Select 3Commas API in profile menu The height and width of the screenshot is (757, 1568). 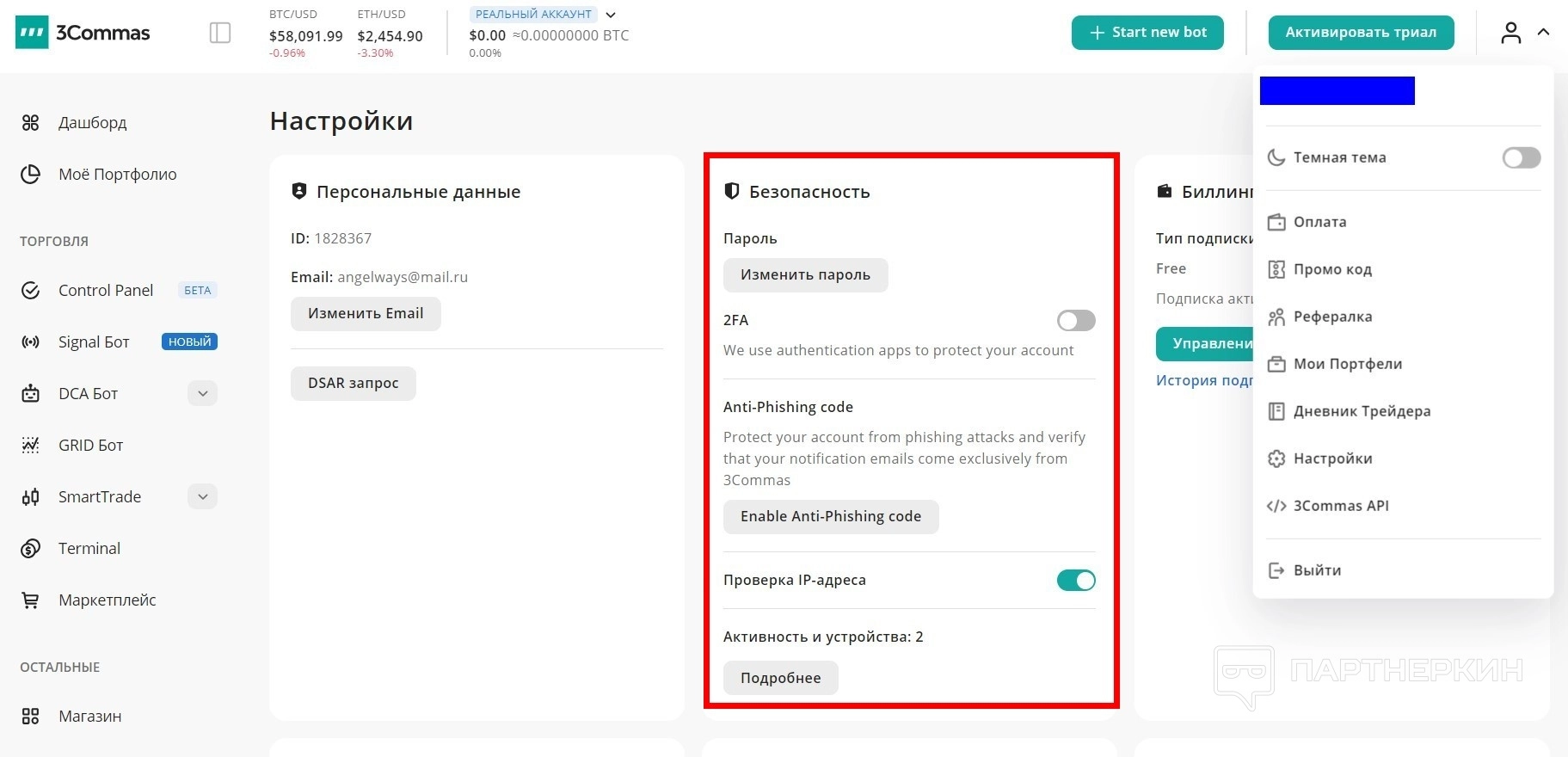(1340, 506)
